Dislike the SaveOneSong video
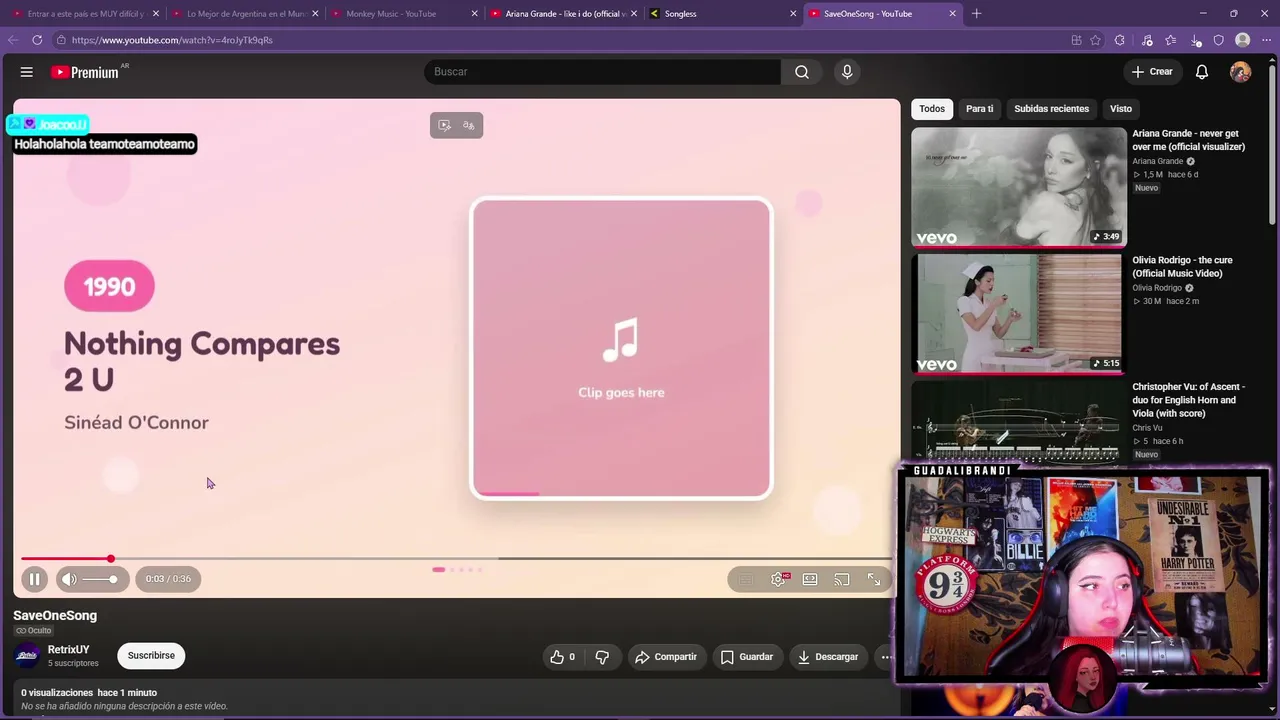1280x720 pixels. tap(602, 657)
